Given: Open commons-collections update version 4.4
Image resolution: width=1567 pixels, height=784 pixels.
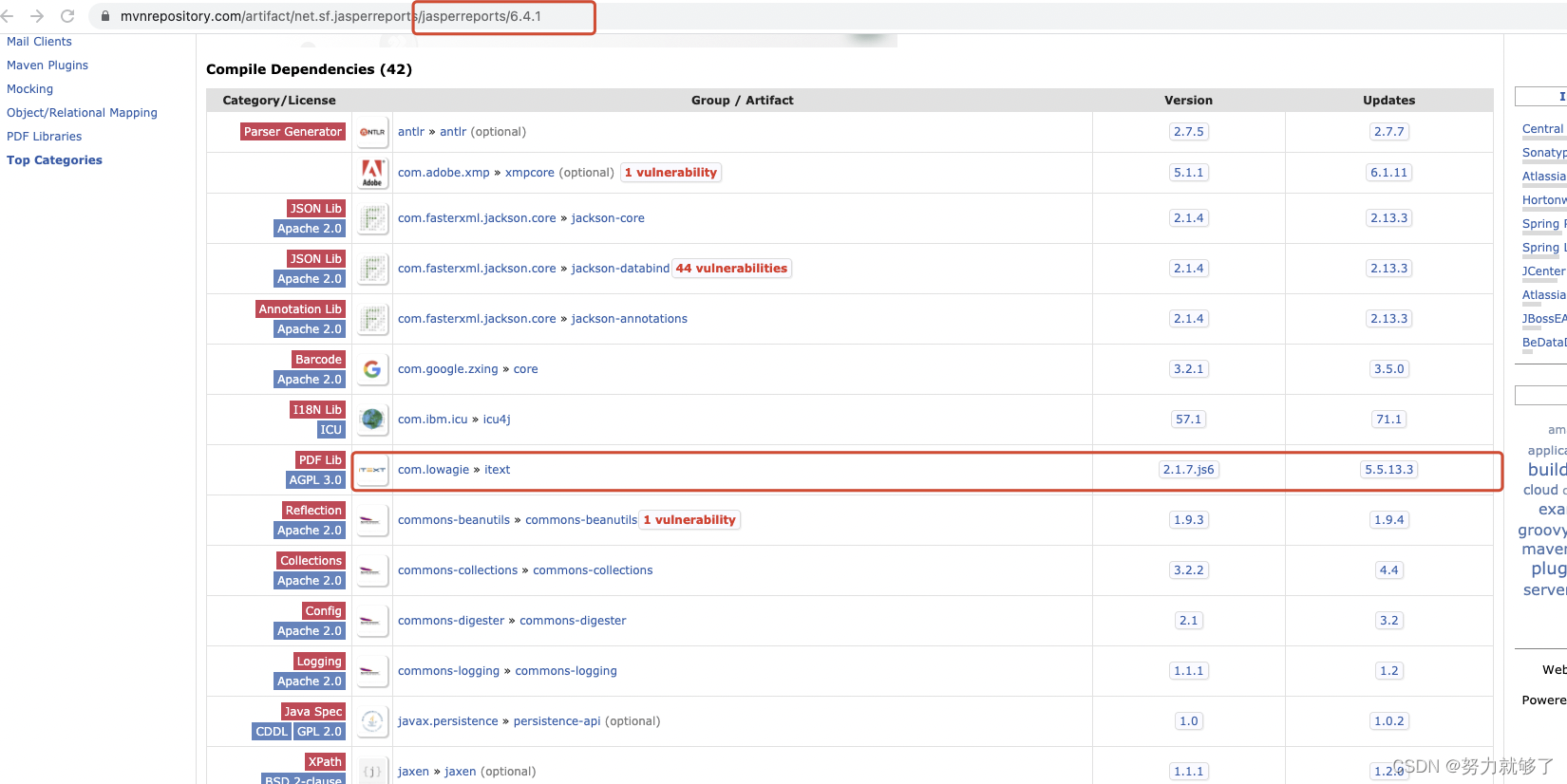Looking at the screenshot, I should pos(1389,570).
